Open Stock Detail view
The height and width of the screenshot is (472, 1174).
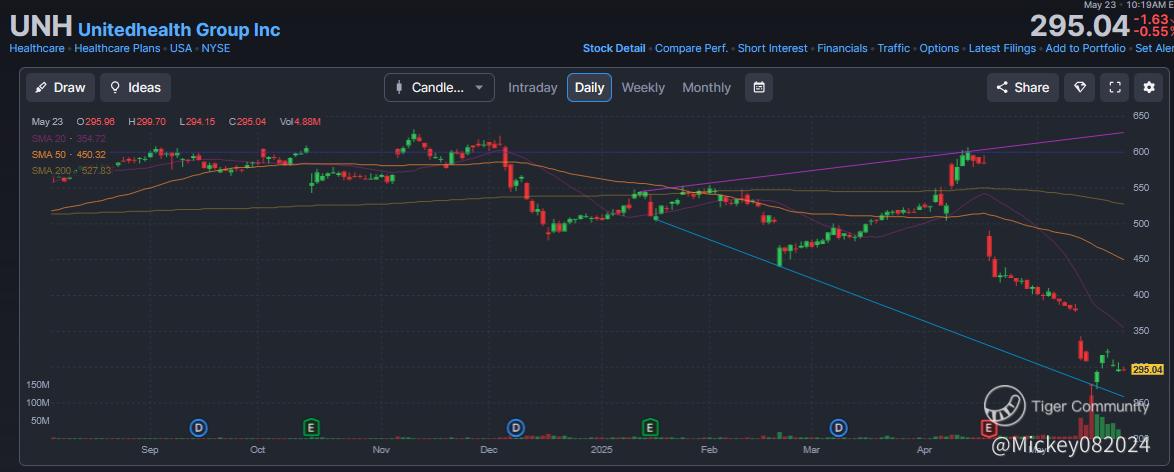(614, 48)
